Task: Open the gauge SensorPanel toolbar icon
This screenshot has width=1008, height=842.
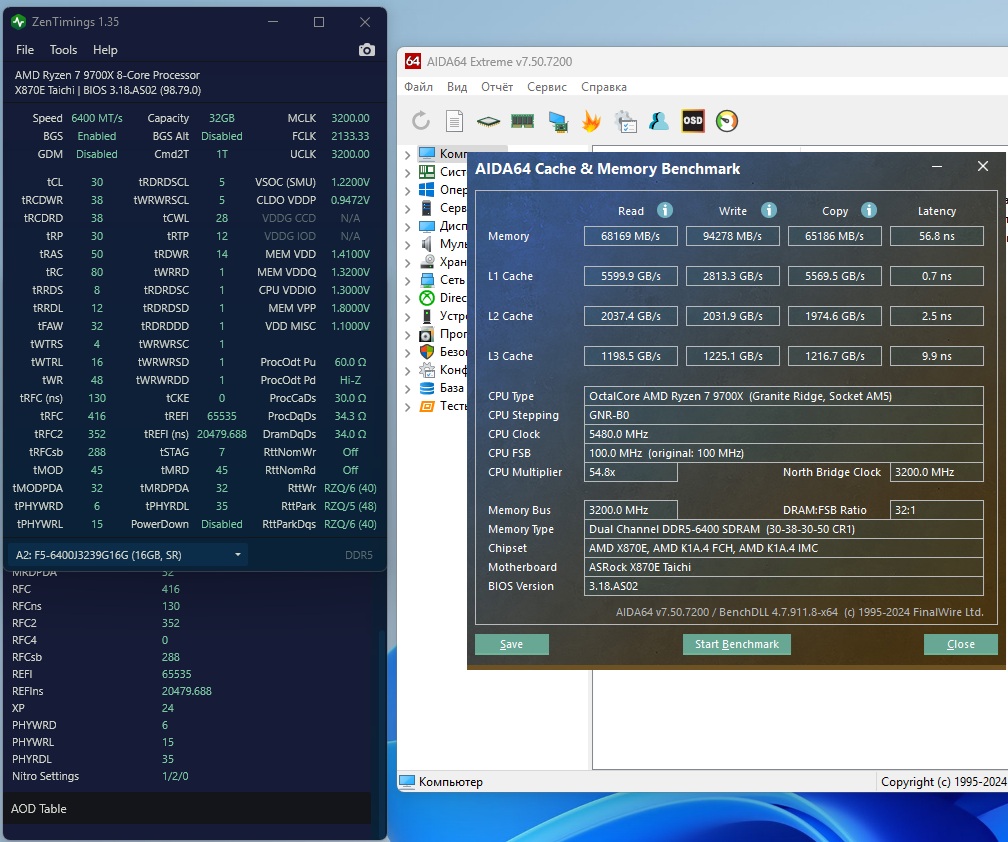Action: (x=726, y=121)
